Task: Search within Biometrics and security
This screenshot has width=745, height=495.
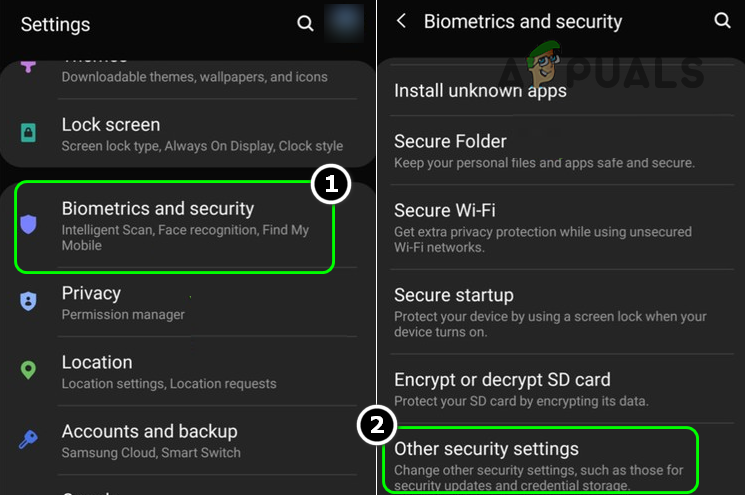Action: tap(722, 21)
